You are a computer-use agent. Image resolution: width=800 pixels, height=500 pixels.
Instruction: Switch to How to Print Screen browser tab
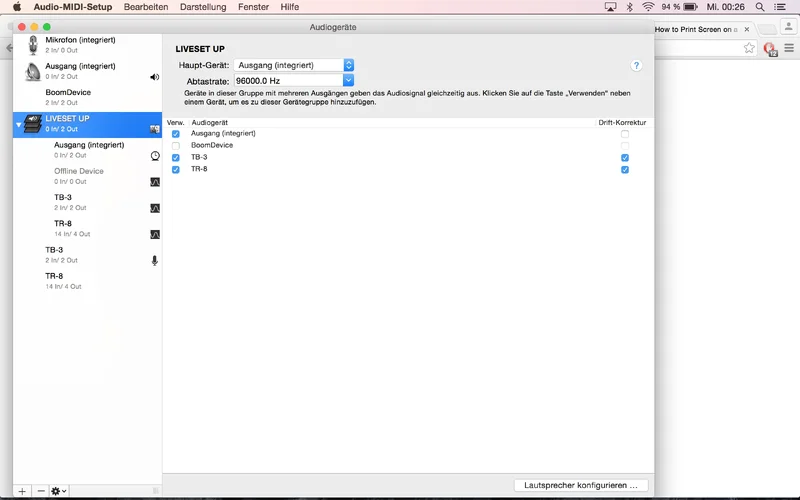pos(696,30)
